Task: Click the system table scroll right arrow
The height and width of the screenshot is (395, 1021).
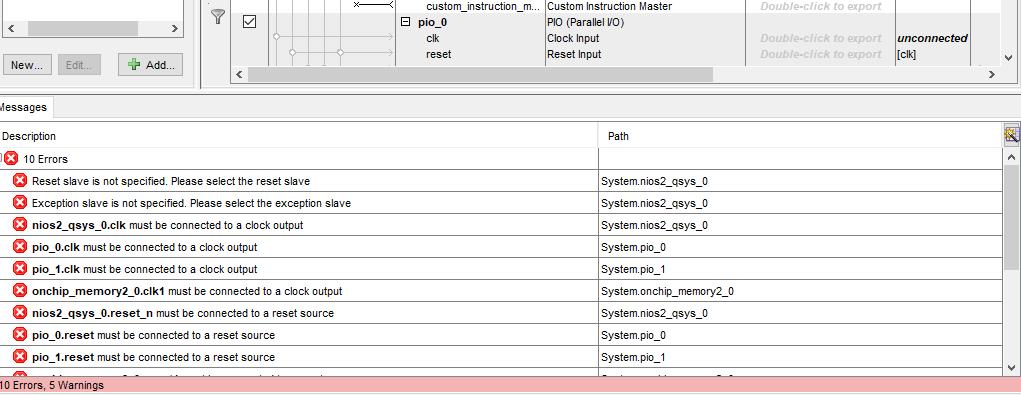Action: point(992,75)
